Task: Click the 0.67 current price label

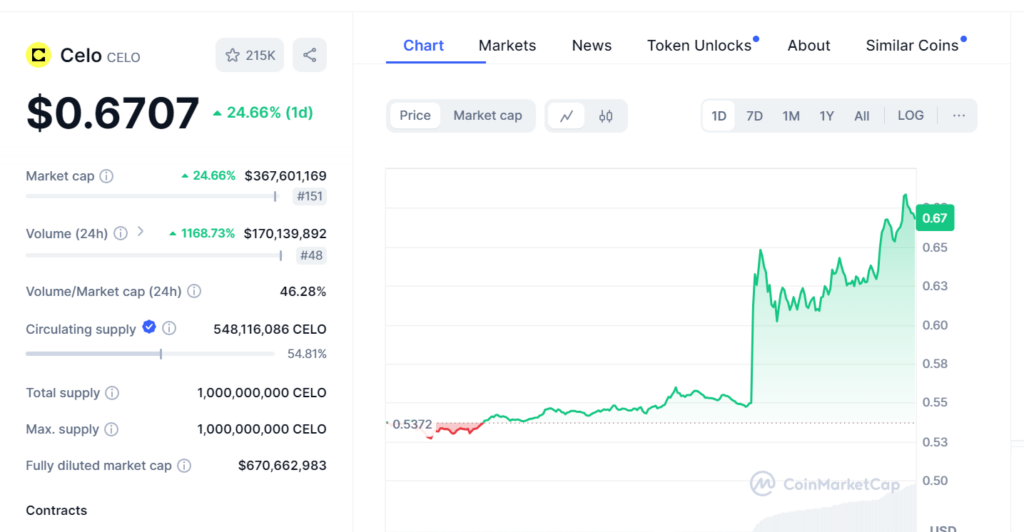Action: pyautogui.click(x=934, y=218)
